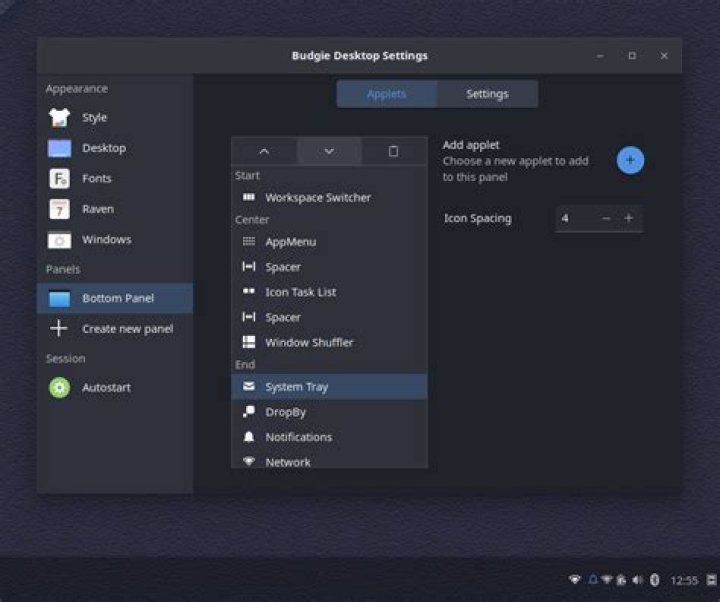
Task: Select the Spacer above Window Shuffler
Action: [x=329, y=317]
